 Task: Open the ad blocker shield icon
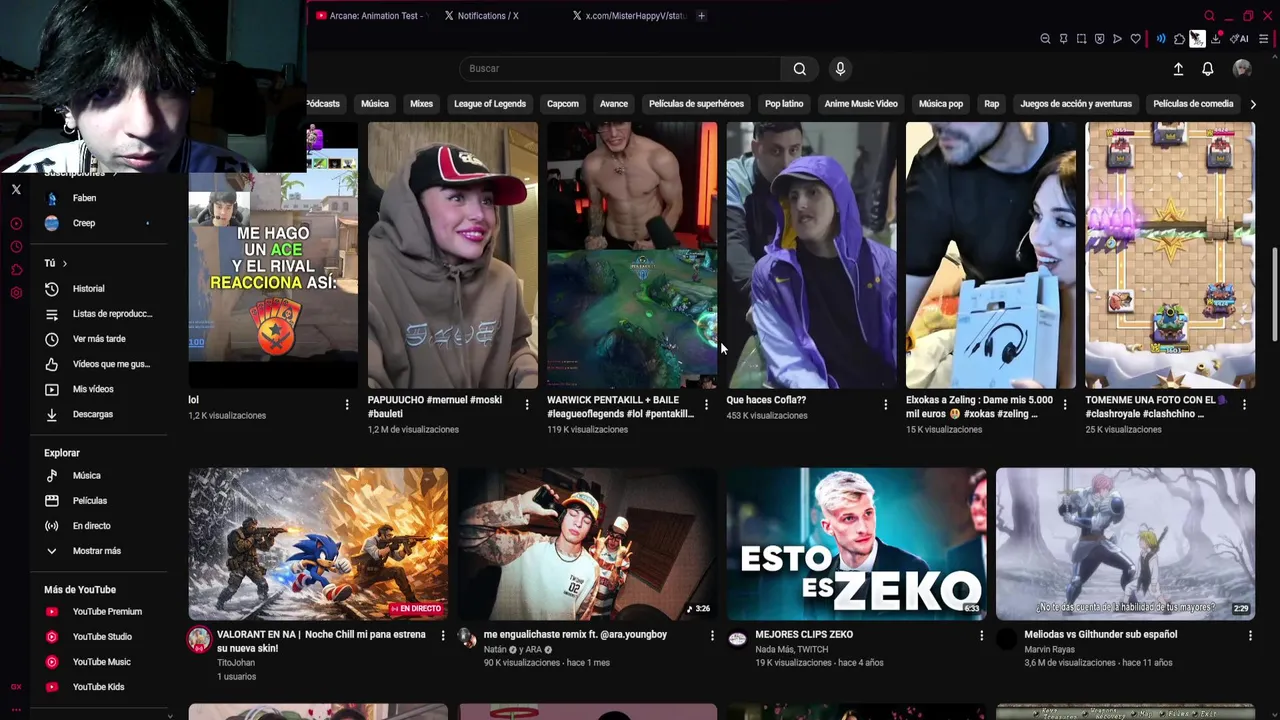(x=1099, y=39)
